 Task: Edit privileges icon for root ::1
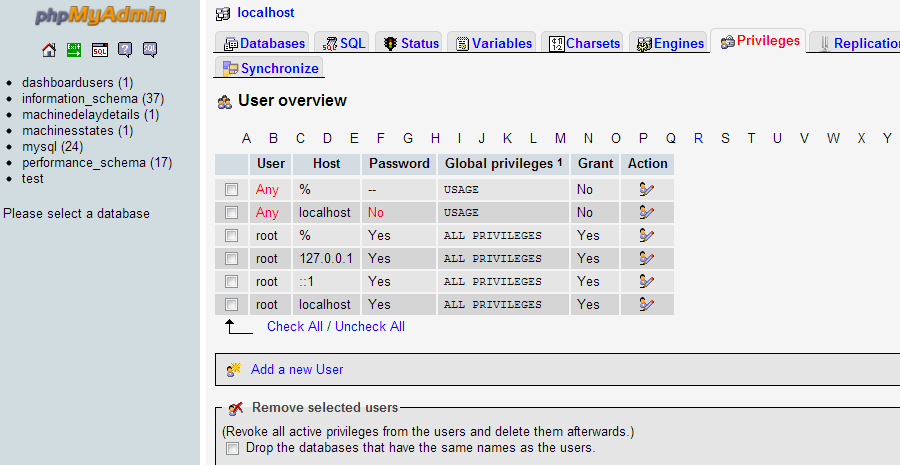[x=647, y=281]
